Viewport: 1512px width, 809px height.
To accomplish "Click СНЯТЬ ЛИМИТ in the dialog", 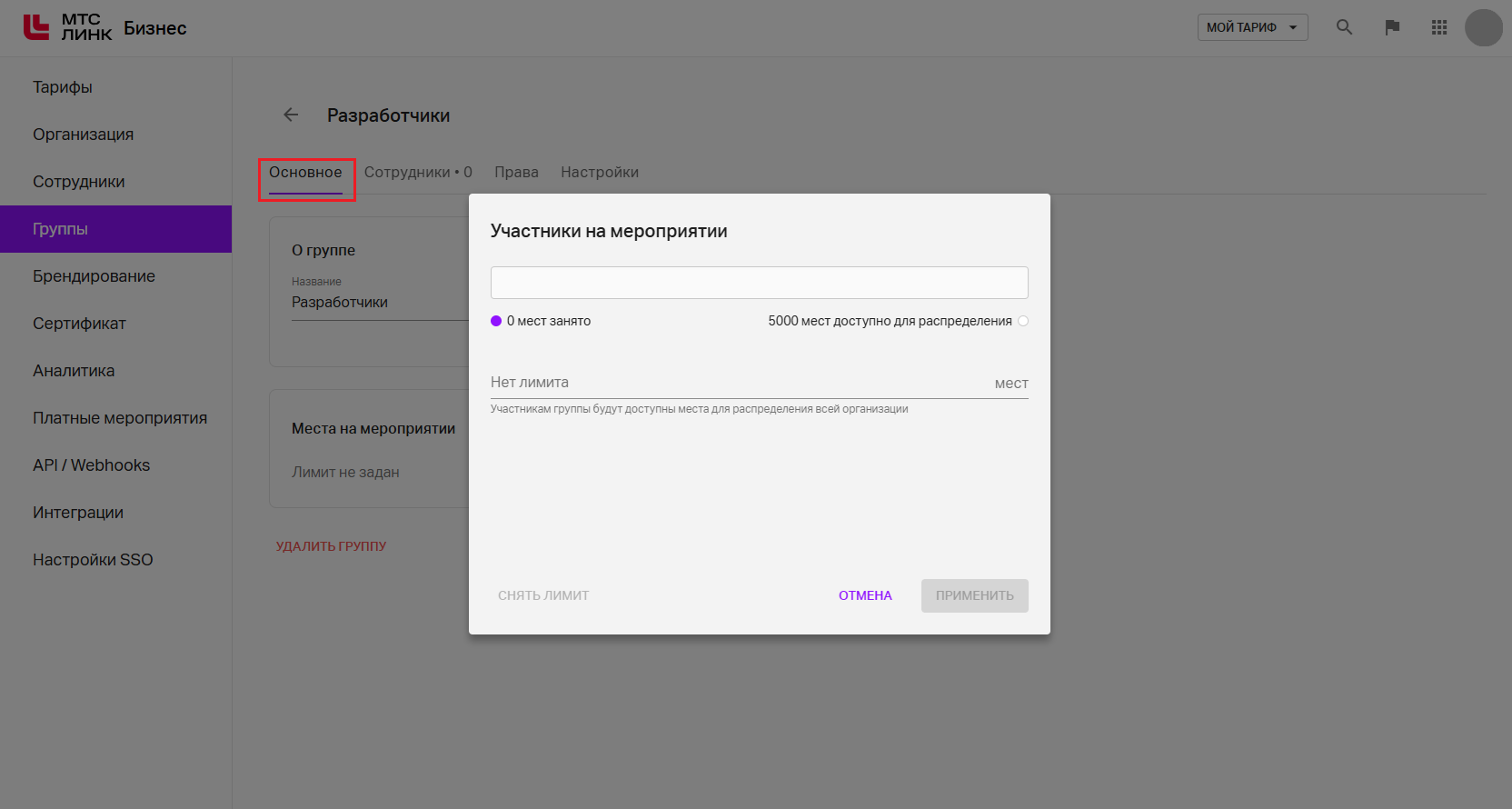I will 543,595.
